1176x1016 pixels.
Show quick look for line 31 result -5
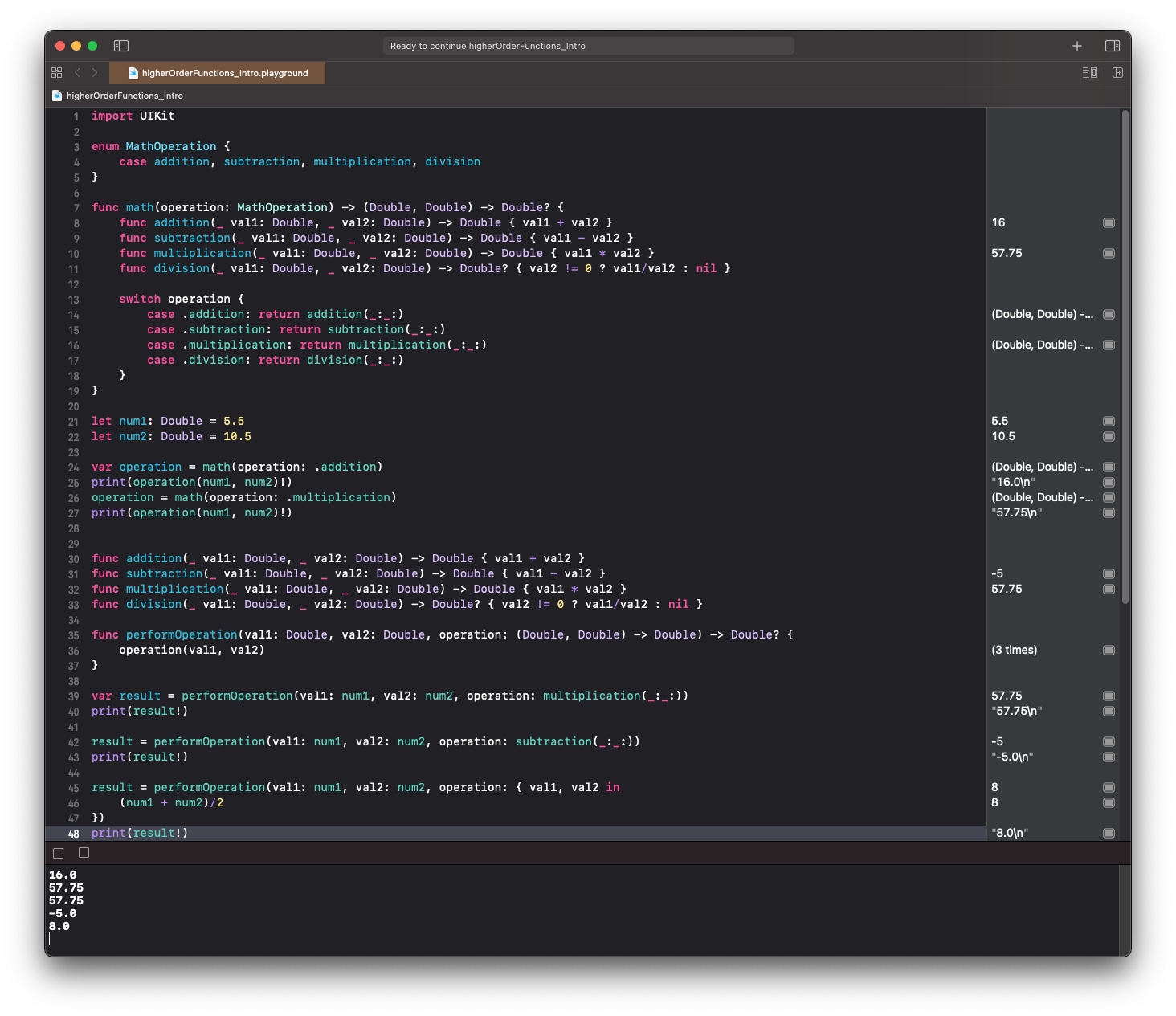click(x=1109, y=573)
